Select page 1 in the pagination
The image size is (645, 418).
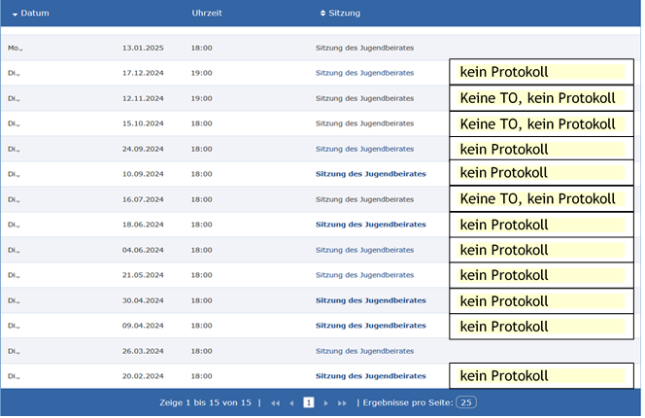309,402
